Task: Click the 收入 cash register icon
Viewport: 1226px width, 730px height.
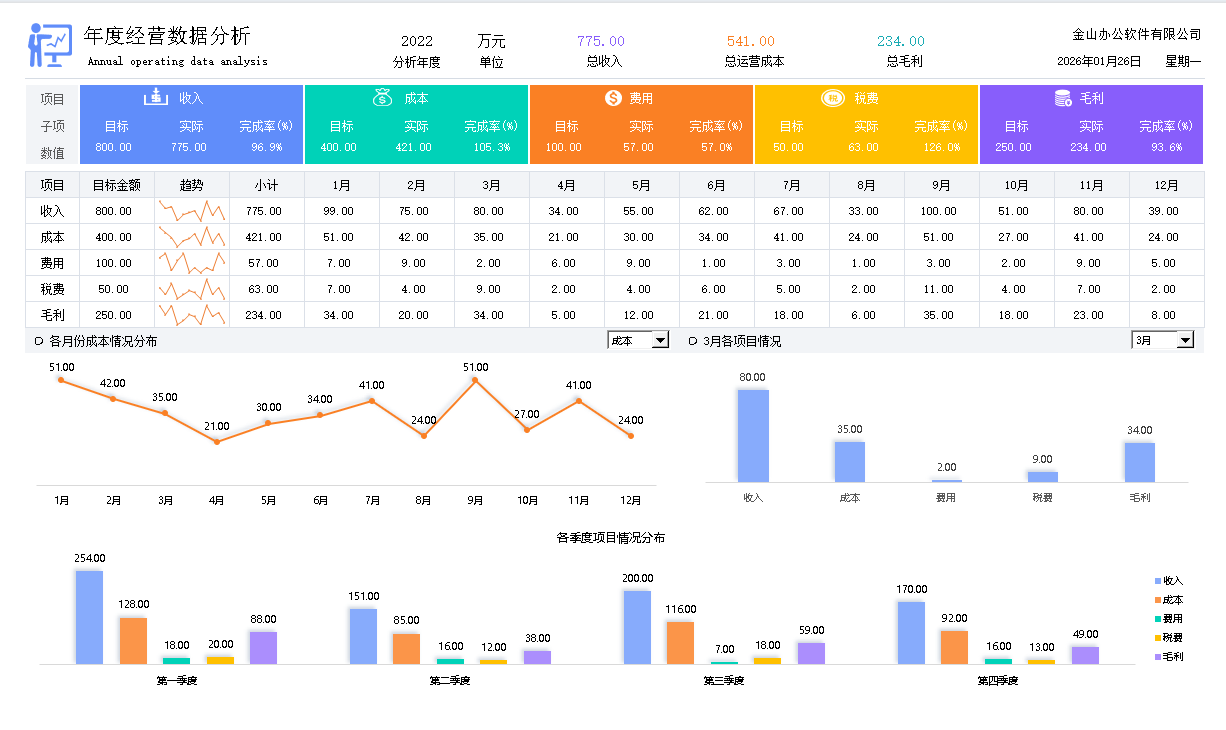Action: (x=155, y=97)
